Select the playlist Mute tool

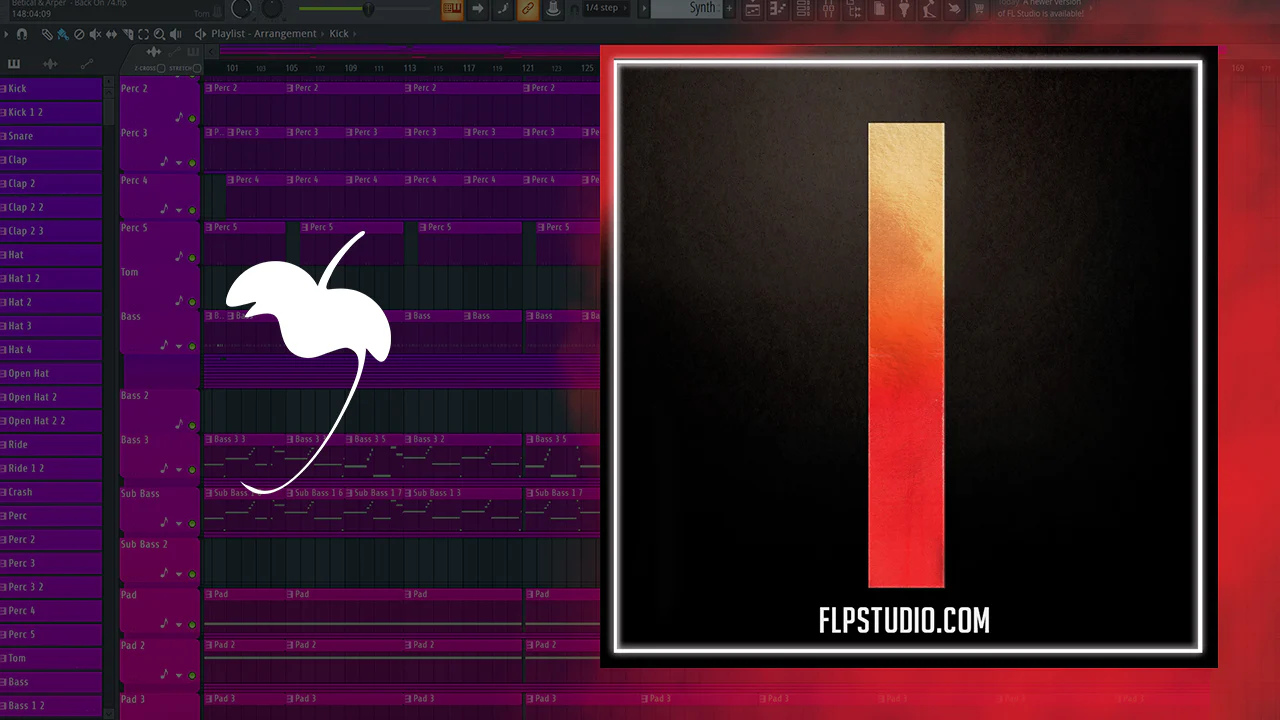(95, 34)
